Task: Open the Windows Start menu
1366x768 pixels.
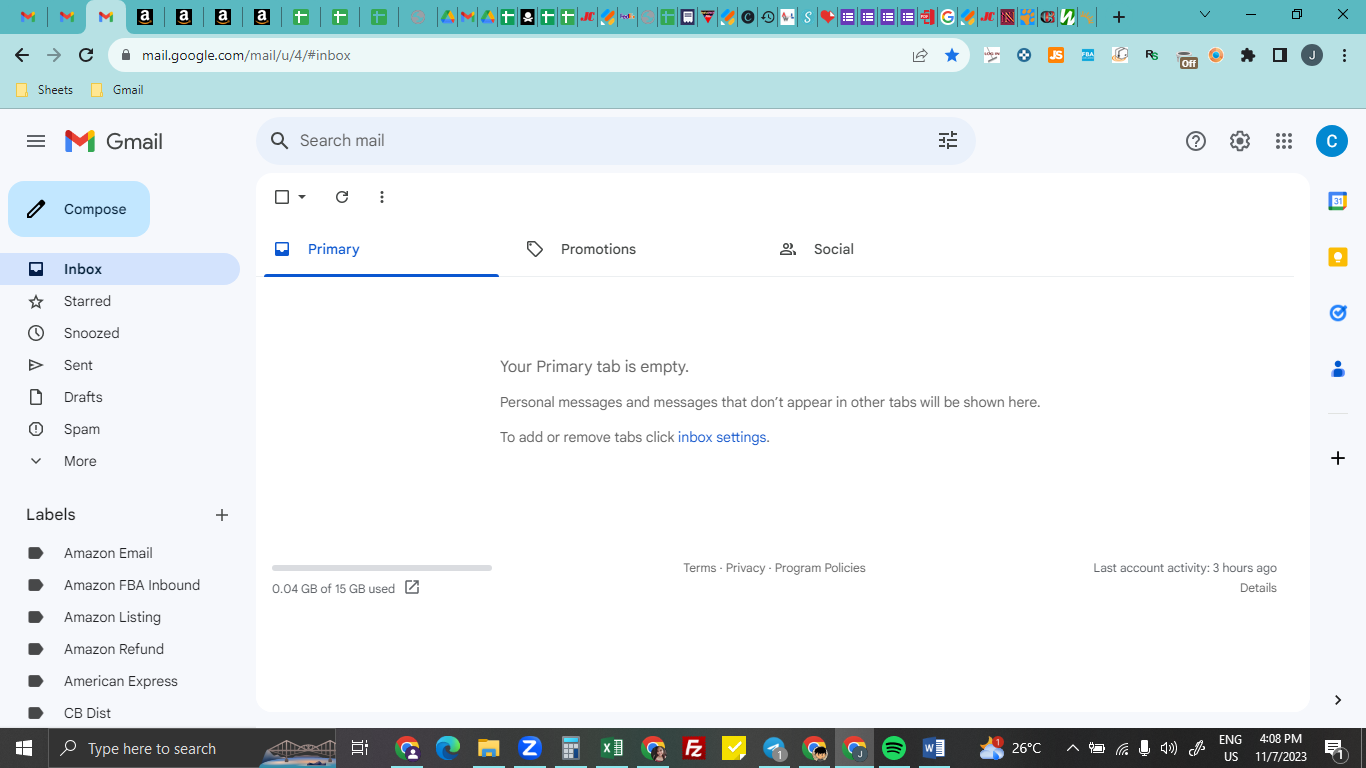Action: pyautogui.click(x=24, y=748)
